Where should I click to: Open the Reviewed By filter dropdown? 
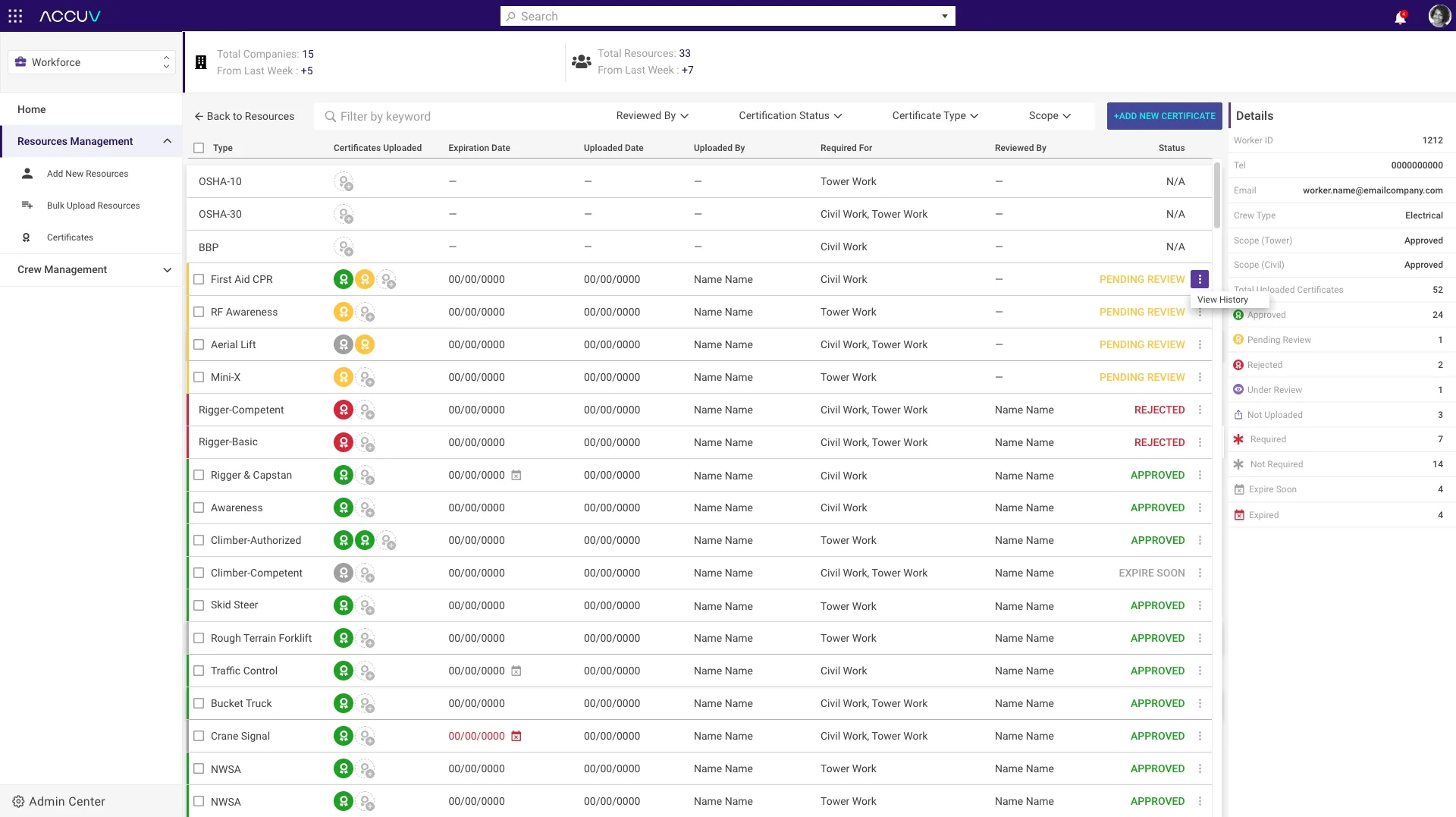click(x=652, y=115)
